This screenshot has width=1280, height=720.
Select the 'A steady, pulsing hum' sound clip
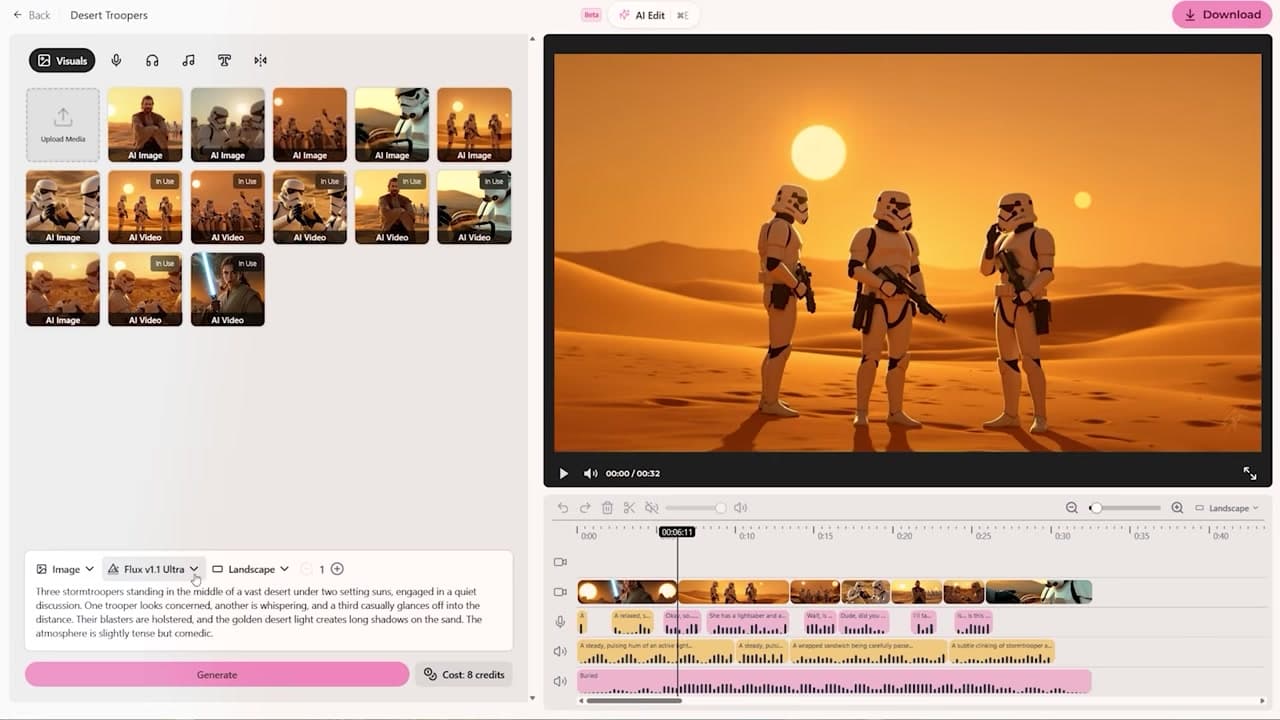coord(656,652)
